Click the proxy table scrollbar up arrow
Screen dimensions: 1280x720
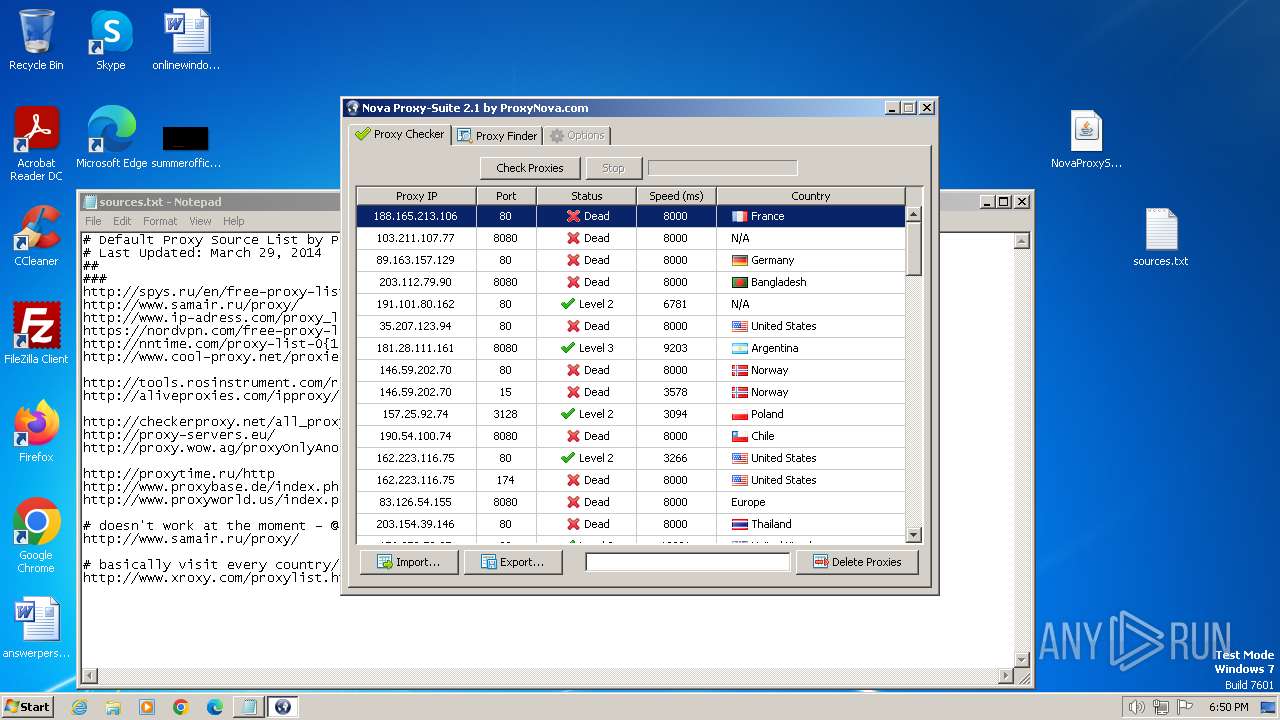coord(913,214)
